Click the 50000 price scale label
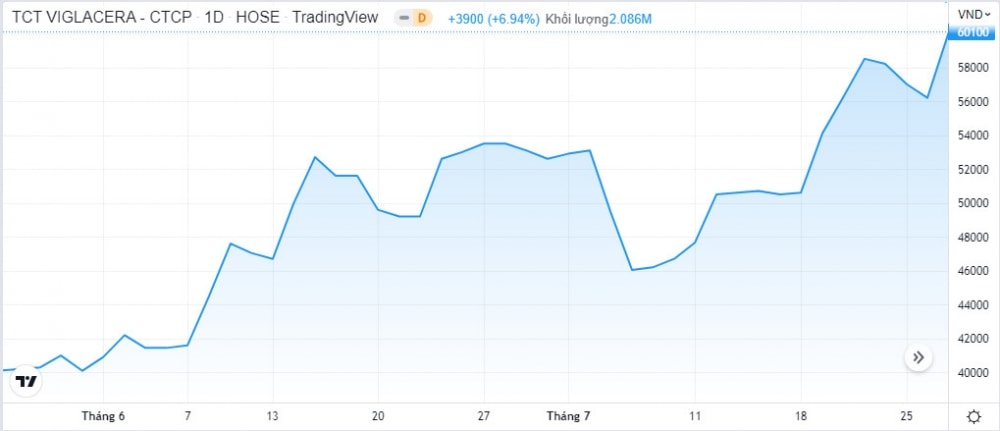The width and height of the screenshot is (1000, 431). click(x=973, y=203)
